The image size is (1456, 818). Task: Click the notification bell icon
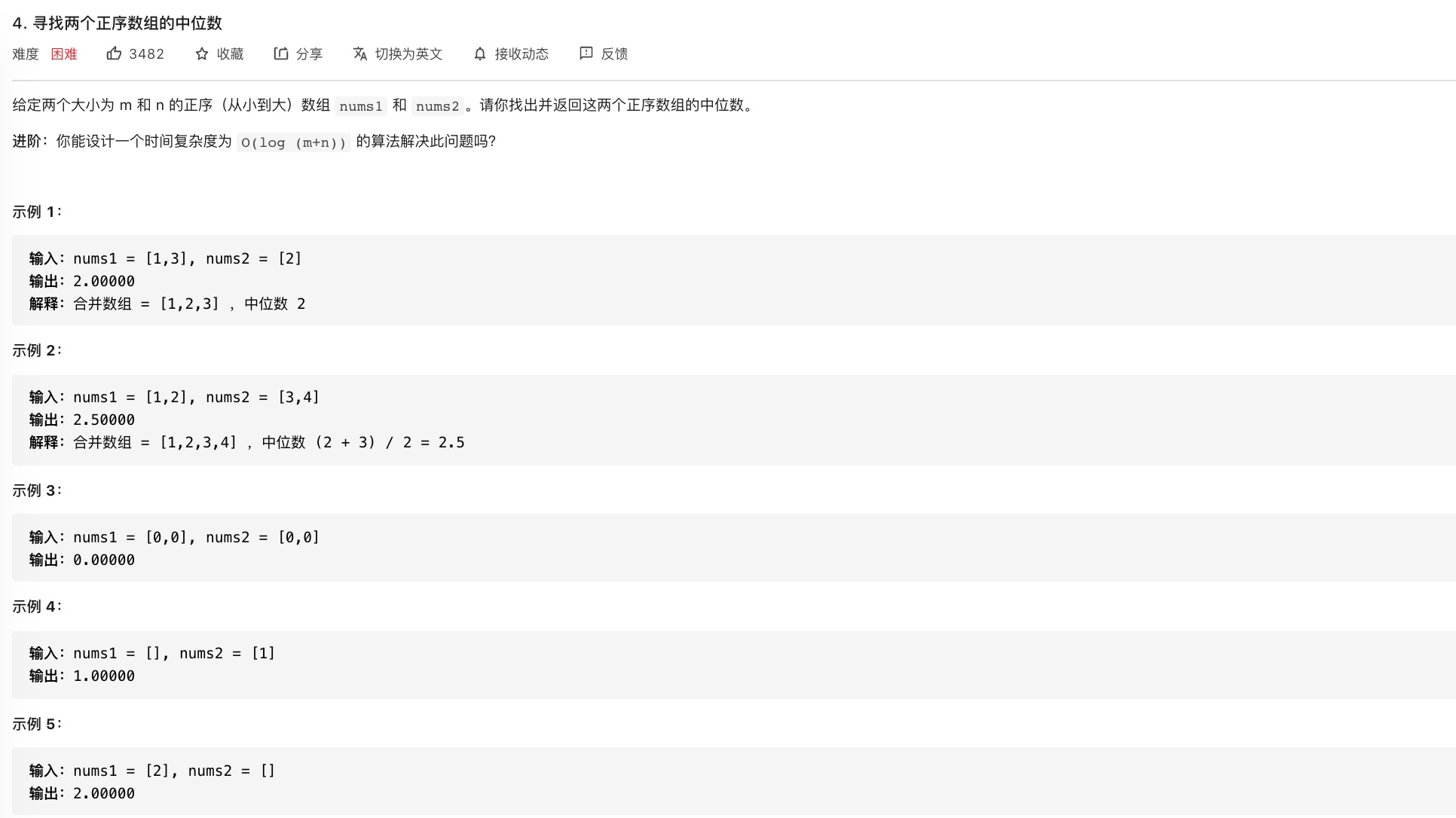pyautogui.click(x=480, y=54)
